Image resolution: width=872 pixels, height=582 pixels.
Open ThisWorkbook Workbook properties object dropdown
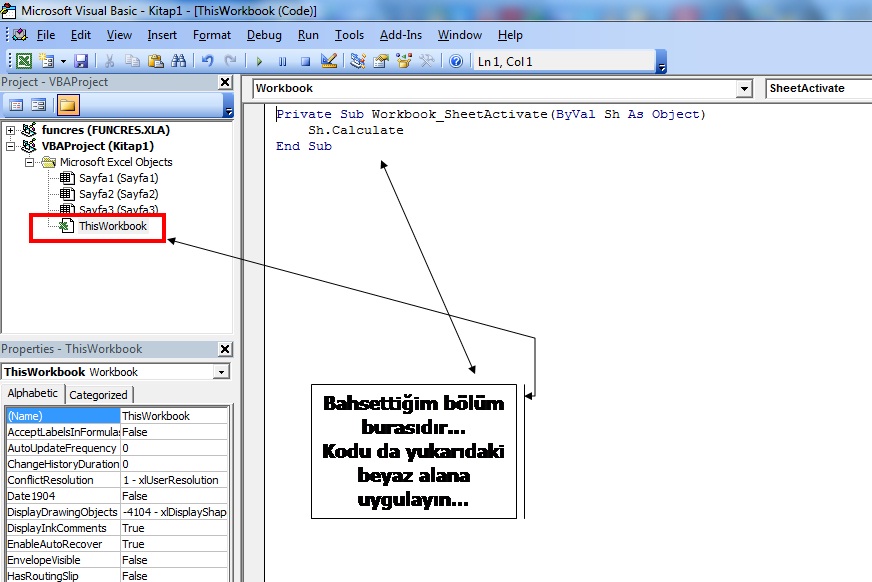[221, 372]
